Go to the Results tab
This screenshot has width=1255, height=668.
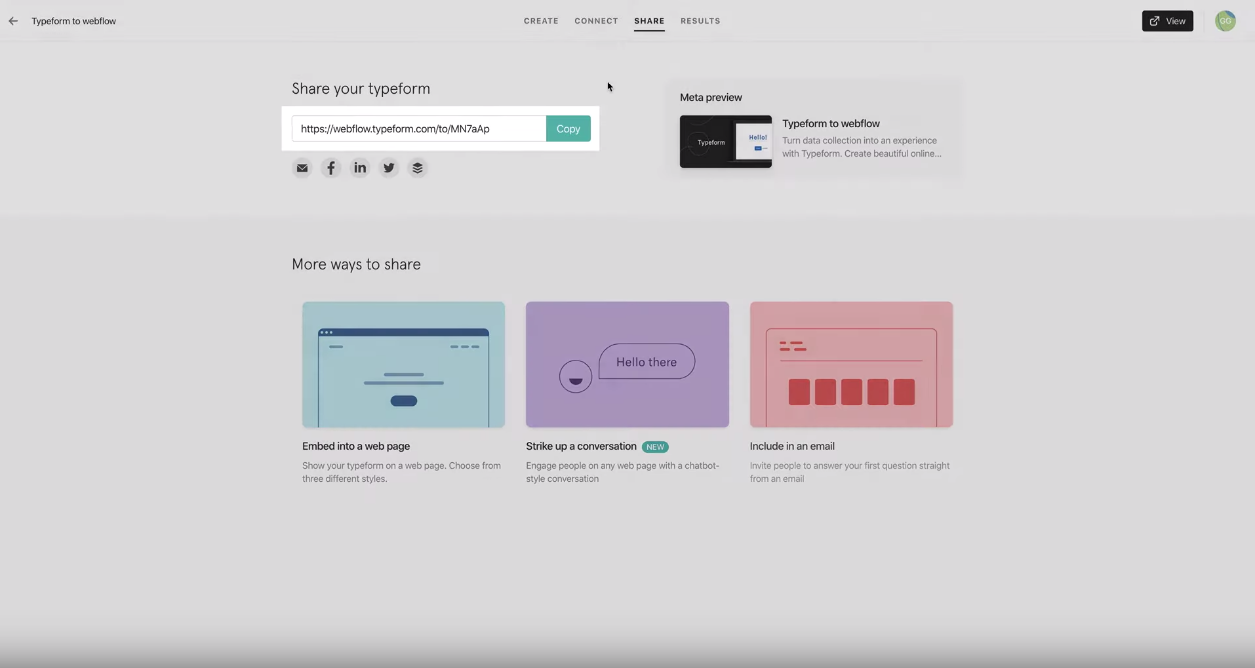700,21
